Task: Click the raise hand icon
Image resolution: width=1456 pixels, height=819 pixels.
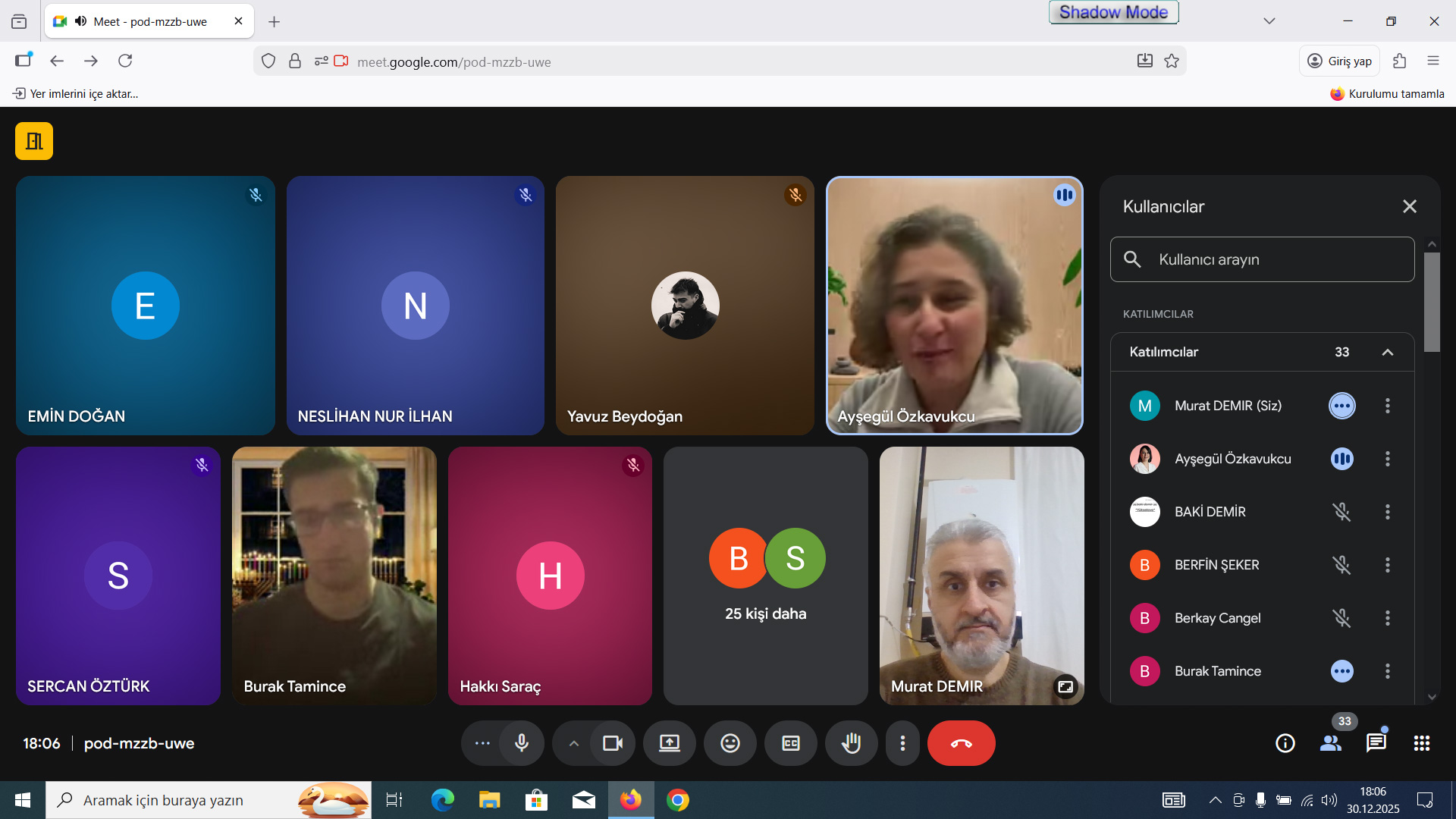Action: (x=851, y=743)
